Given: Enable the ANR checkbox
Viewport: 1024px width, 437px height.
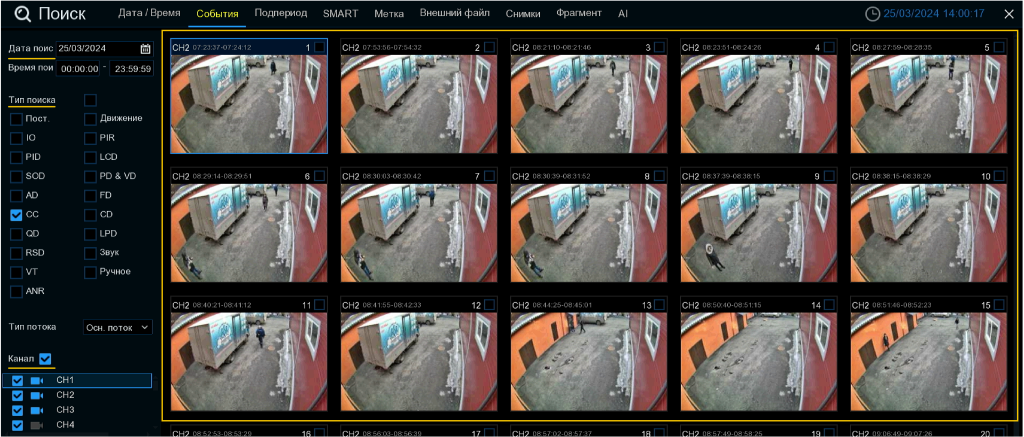Looking at the screenshot, I should 16,291.
